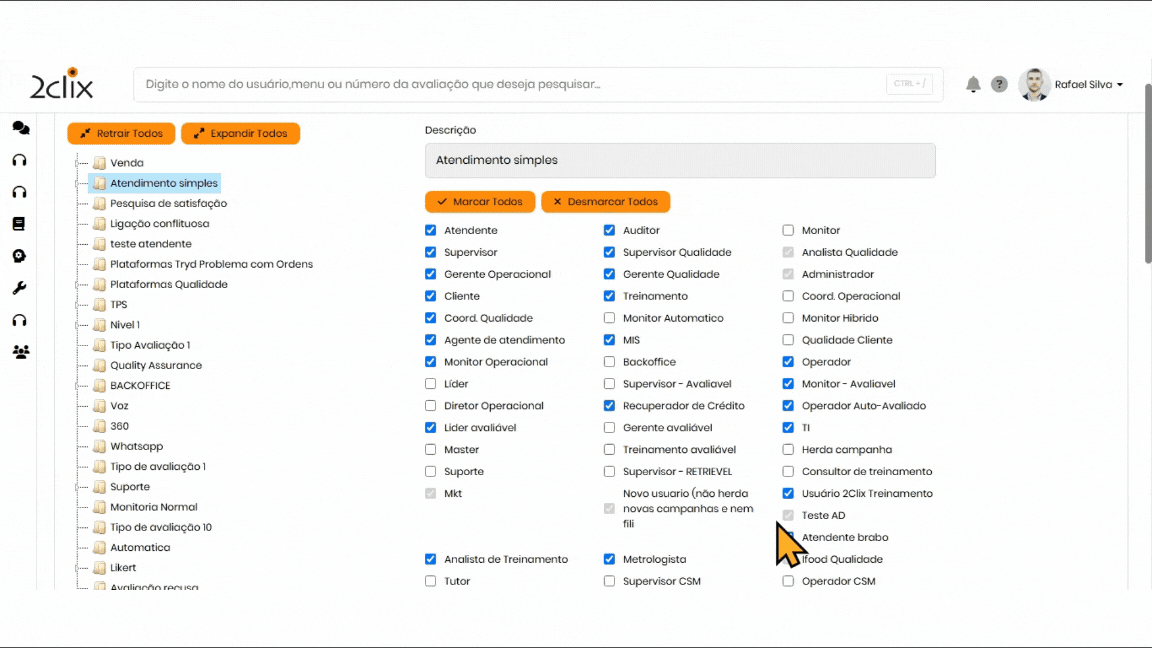The width and height of the screenshot is (1152, 648).
Task: Open the head-with-gear sidebar icon
Action: tap(19, 256)
